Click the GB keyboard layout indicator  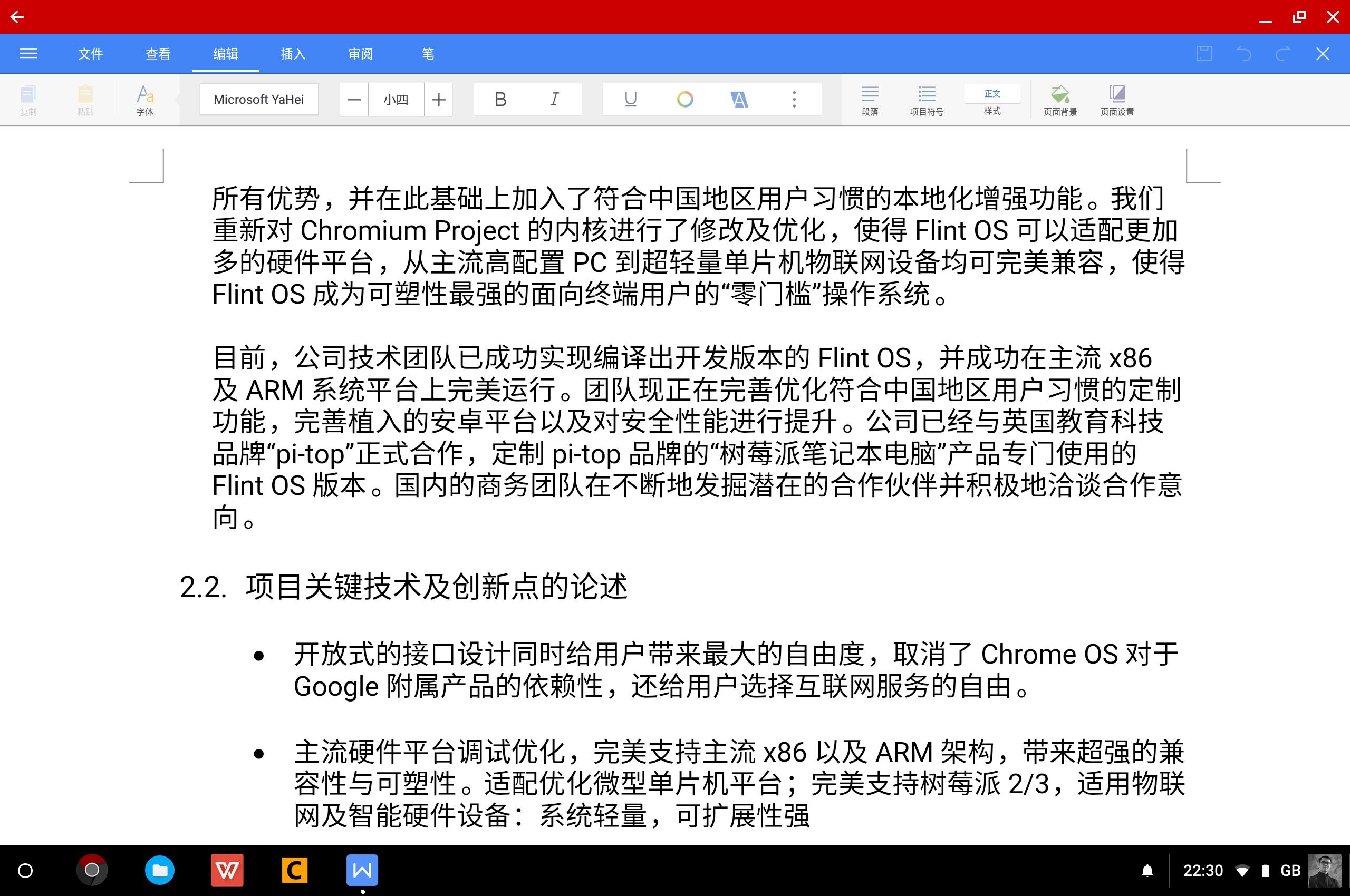click(x=1290, y=871)
